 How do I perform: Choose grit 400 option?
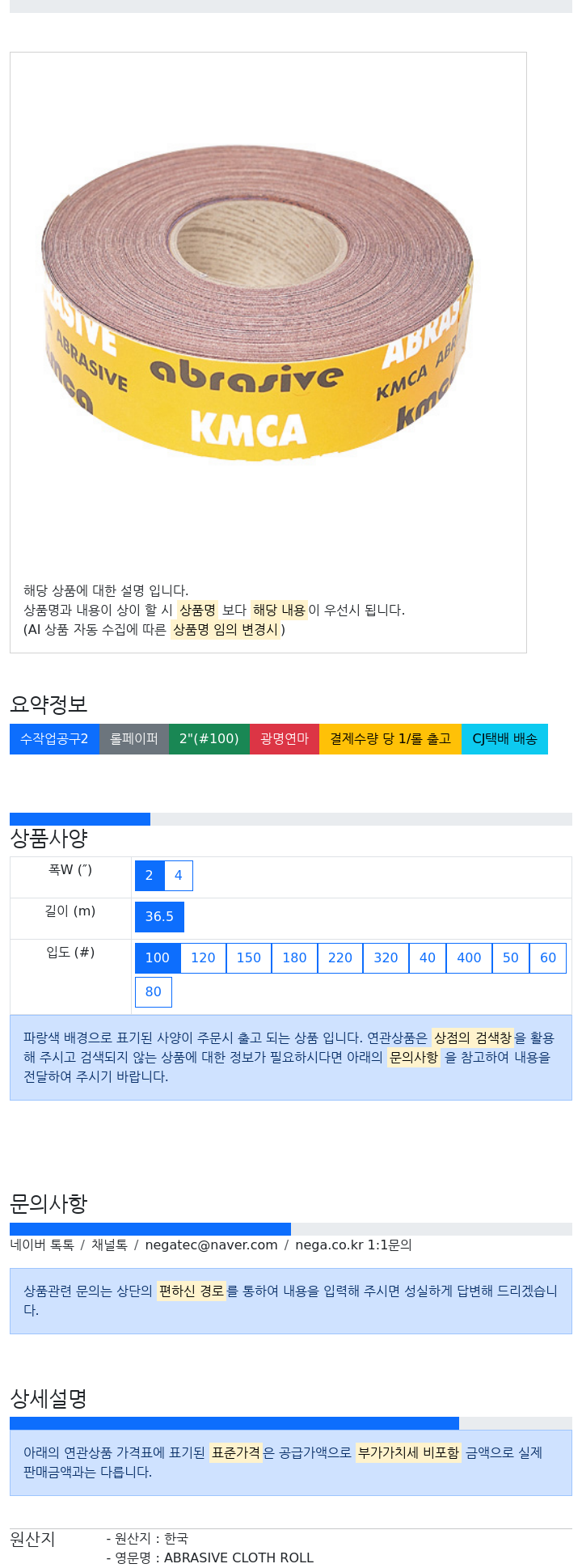[x=469, y=958]
